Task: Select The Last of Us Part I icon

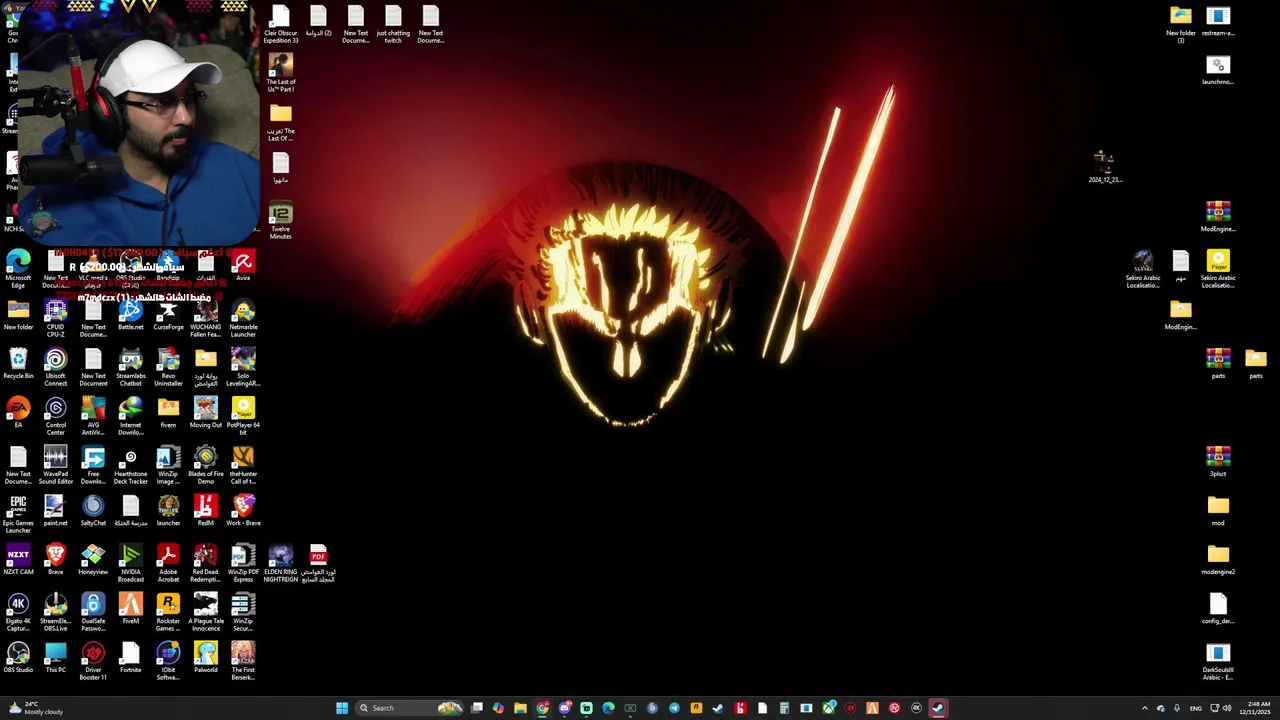Action: (281, 74)
